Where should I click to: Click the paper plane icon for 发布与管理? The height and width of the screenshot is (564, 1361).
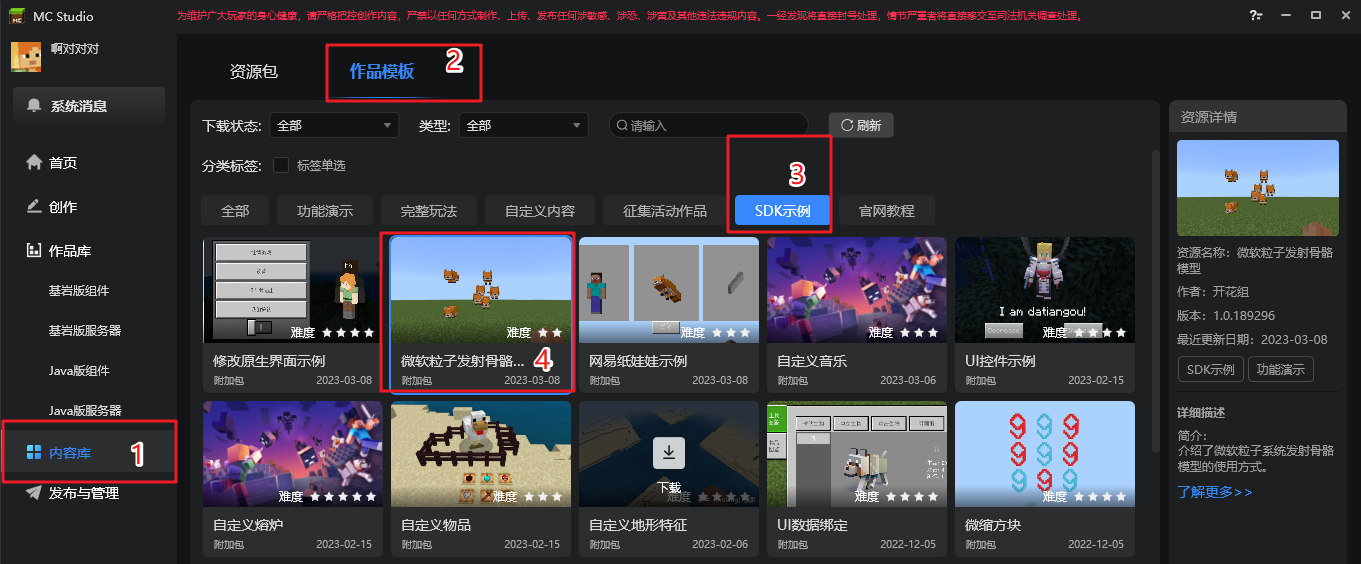pyautogui.click(x=35, y=493)
